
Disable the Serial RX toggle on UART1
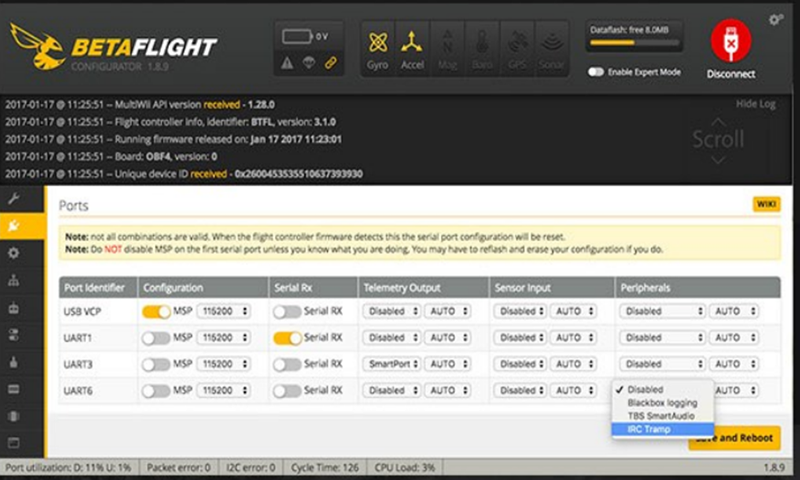(x=287, y=338)
